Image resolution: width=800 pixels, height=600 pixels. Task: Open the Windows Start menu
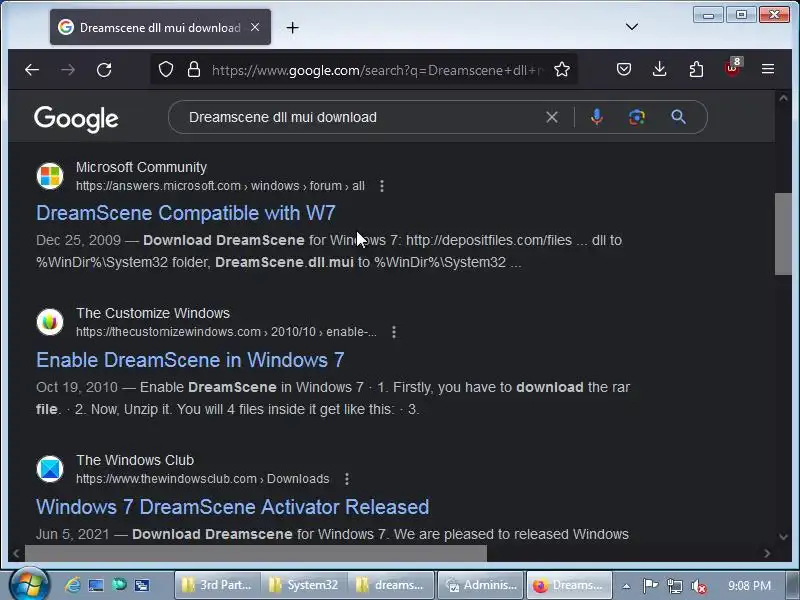(29, 585)
